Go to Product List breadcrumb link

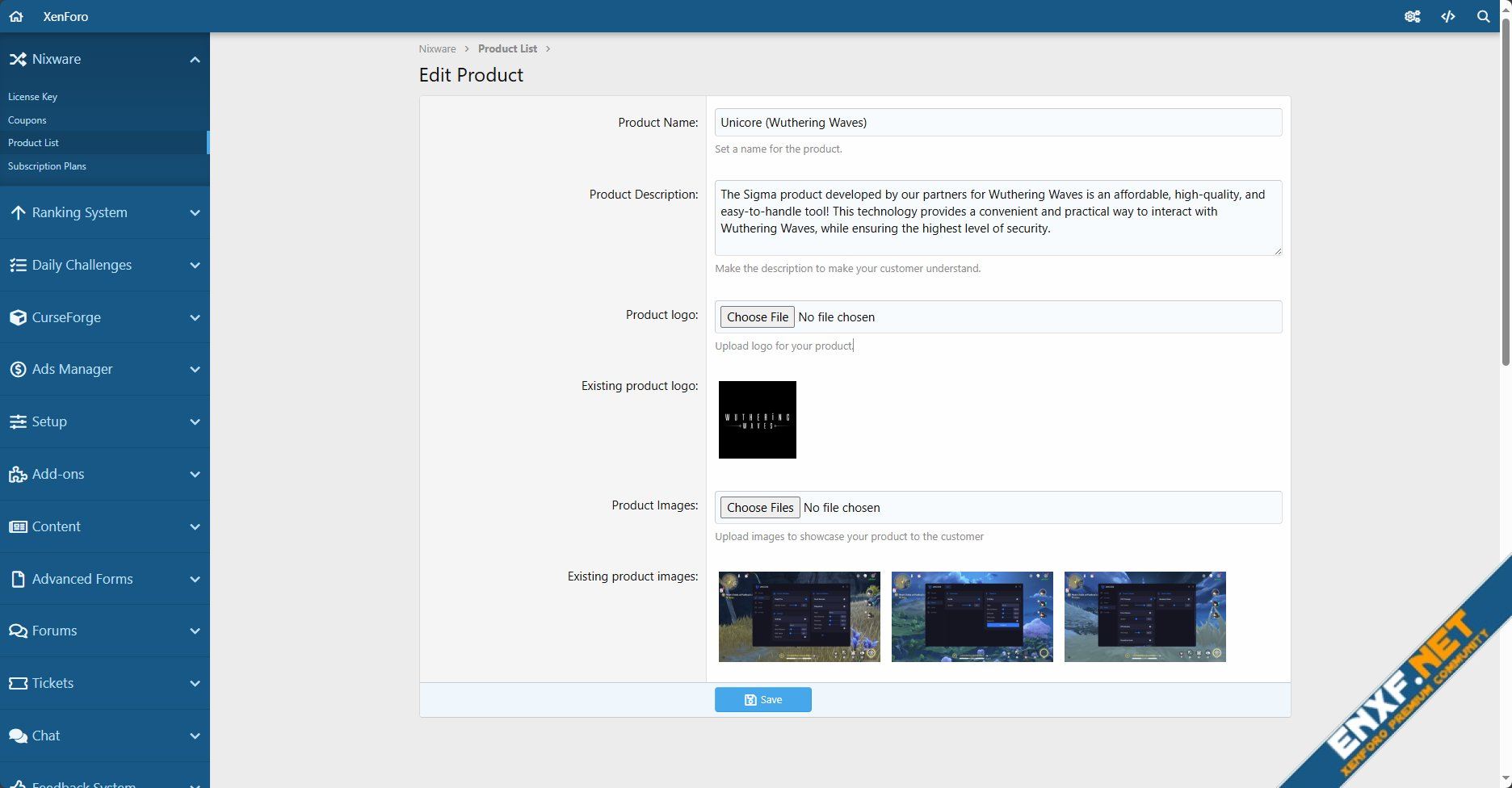point(507,48)
